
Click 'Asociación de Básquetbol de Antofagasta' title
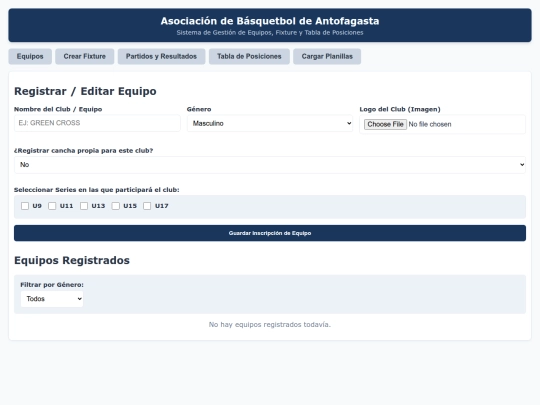[x=270, y=21]
